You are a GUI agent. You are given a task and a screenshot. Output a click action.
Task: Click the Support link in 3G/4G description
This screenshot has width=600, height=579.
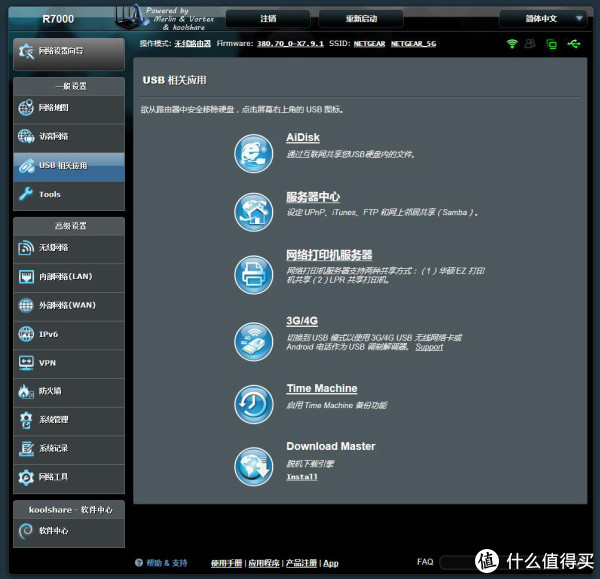[429, 347]
